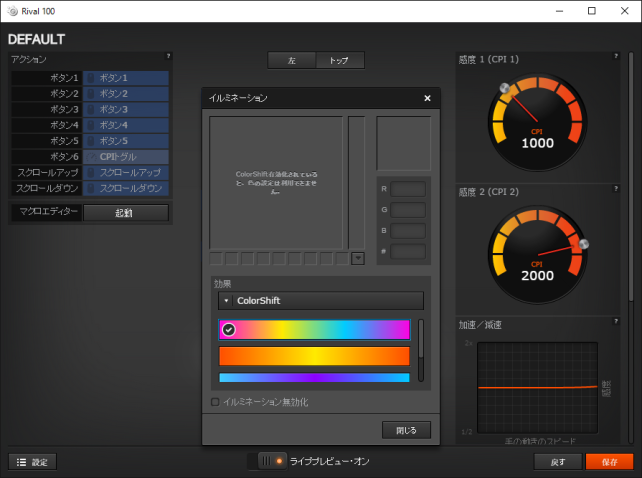Select the orange-yellow ColorShift gradient
The height and width of the screenshot is (478, 642).
click(314, 356)
